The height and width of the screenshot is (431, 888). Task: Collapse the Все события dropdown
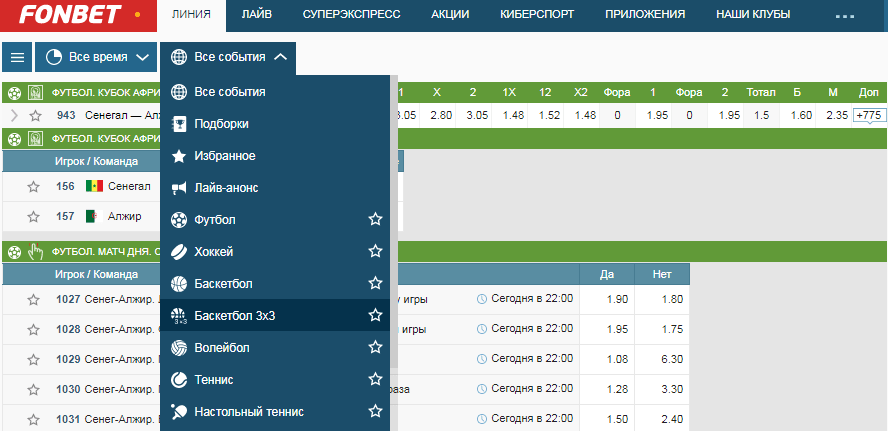[228, 57]
